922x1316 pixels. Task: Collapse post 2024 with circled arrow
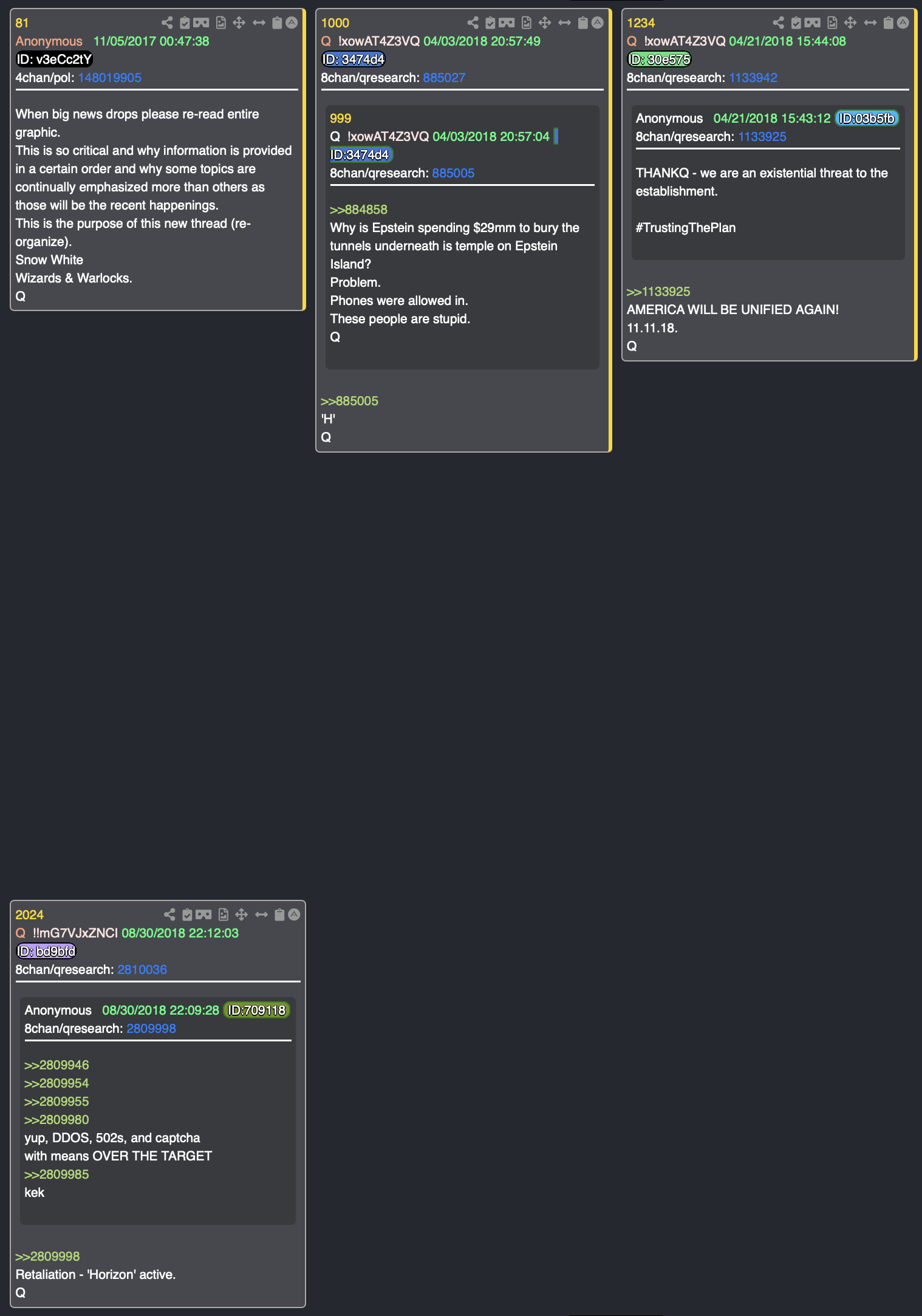click(x=294, y=914)
